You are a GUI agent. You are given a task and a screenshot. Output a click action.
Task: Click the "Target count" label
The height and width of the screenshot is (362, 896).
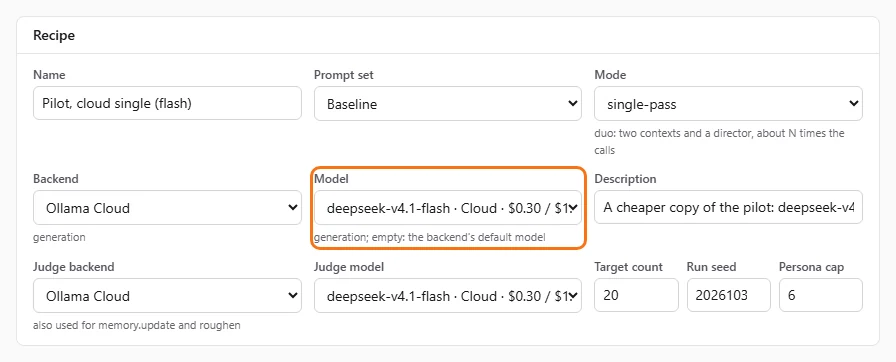tap(629, 267)
